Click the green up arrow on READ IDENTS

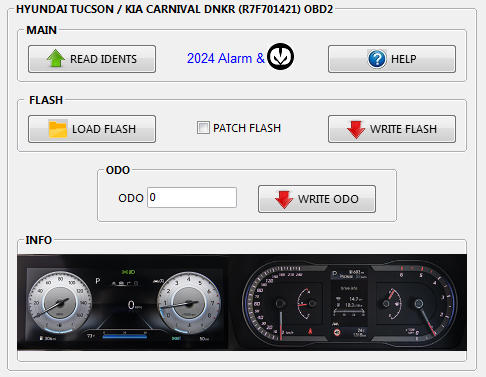click(x=56, y=58)
